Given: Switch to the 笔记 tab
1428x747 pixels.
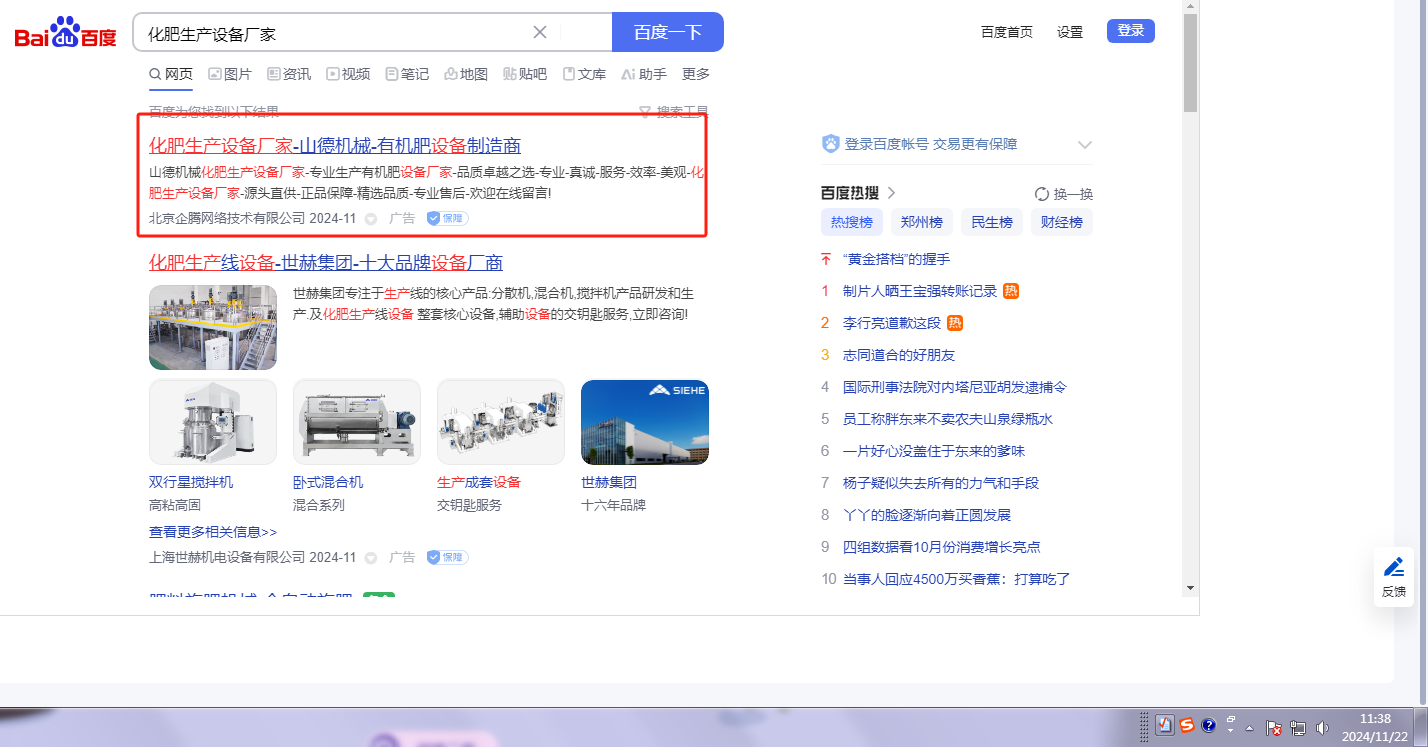Looking at the screenshot, I should pyautogui.click(x=407, y=74).
